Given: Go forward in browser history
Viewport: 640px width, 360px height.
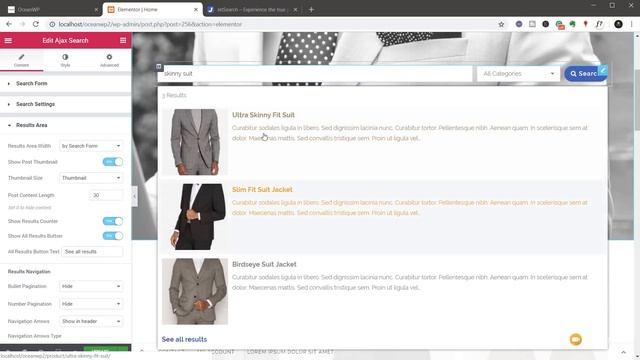Looking at the screenshot, I should click(x=22, y=24).
